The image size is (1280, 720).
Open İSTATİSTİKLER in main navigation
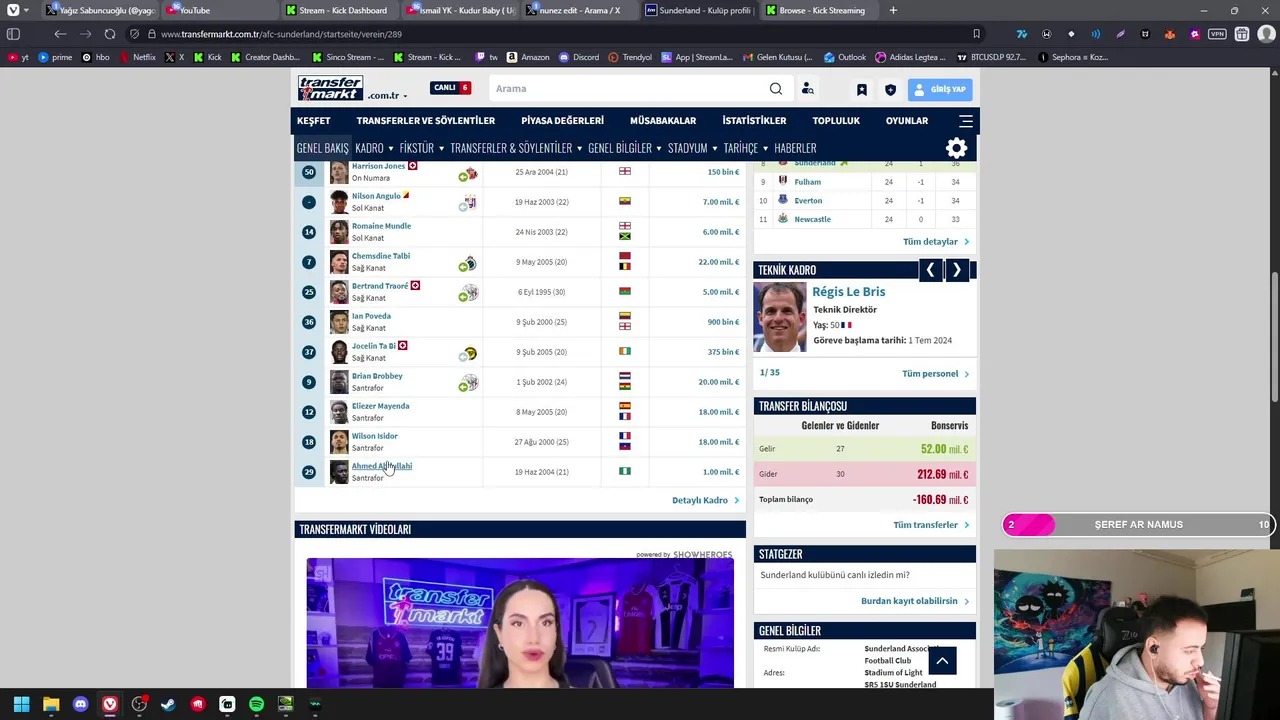click(754, 121)
